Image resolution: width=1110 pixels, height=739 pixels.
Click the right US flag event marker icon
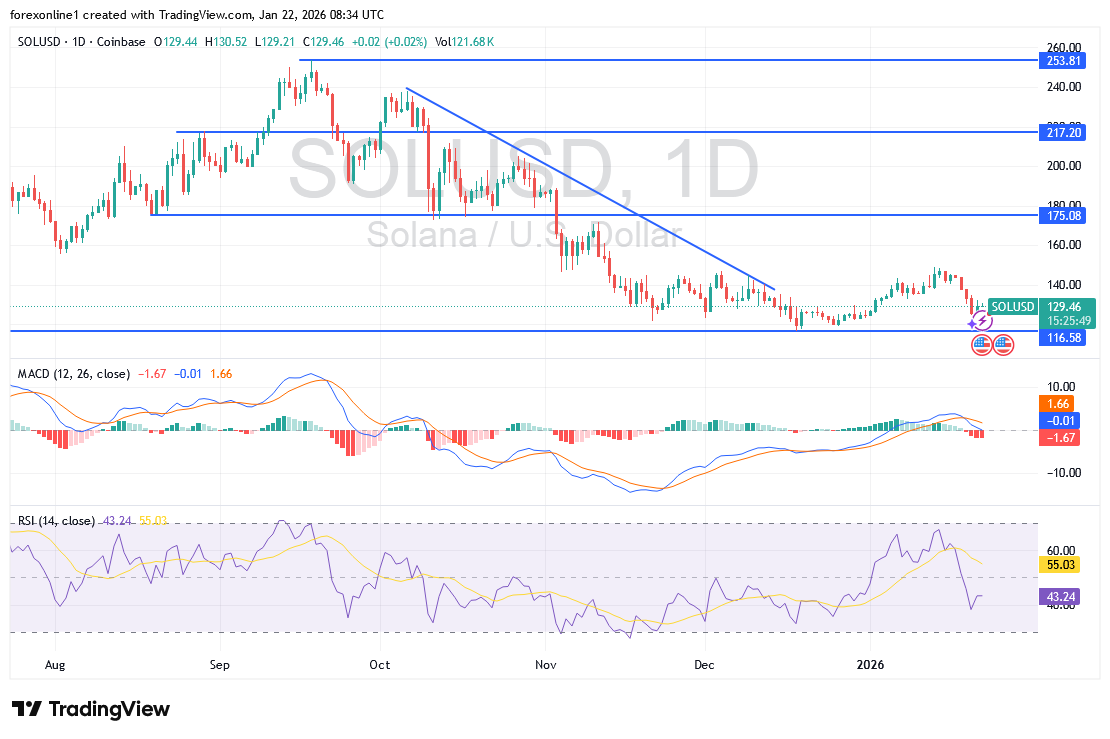pos(1003,344)
